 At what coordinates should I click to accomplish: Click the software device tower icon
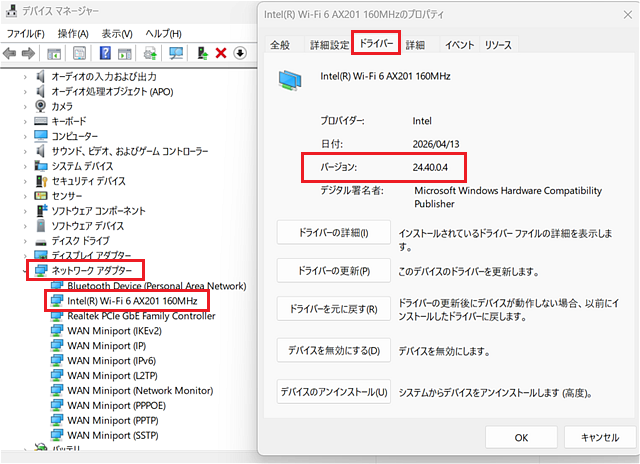[41, 225]
